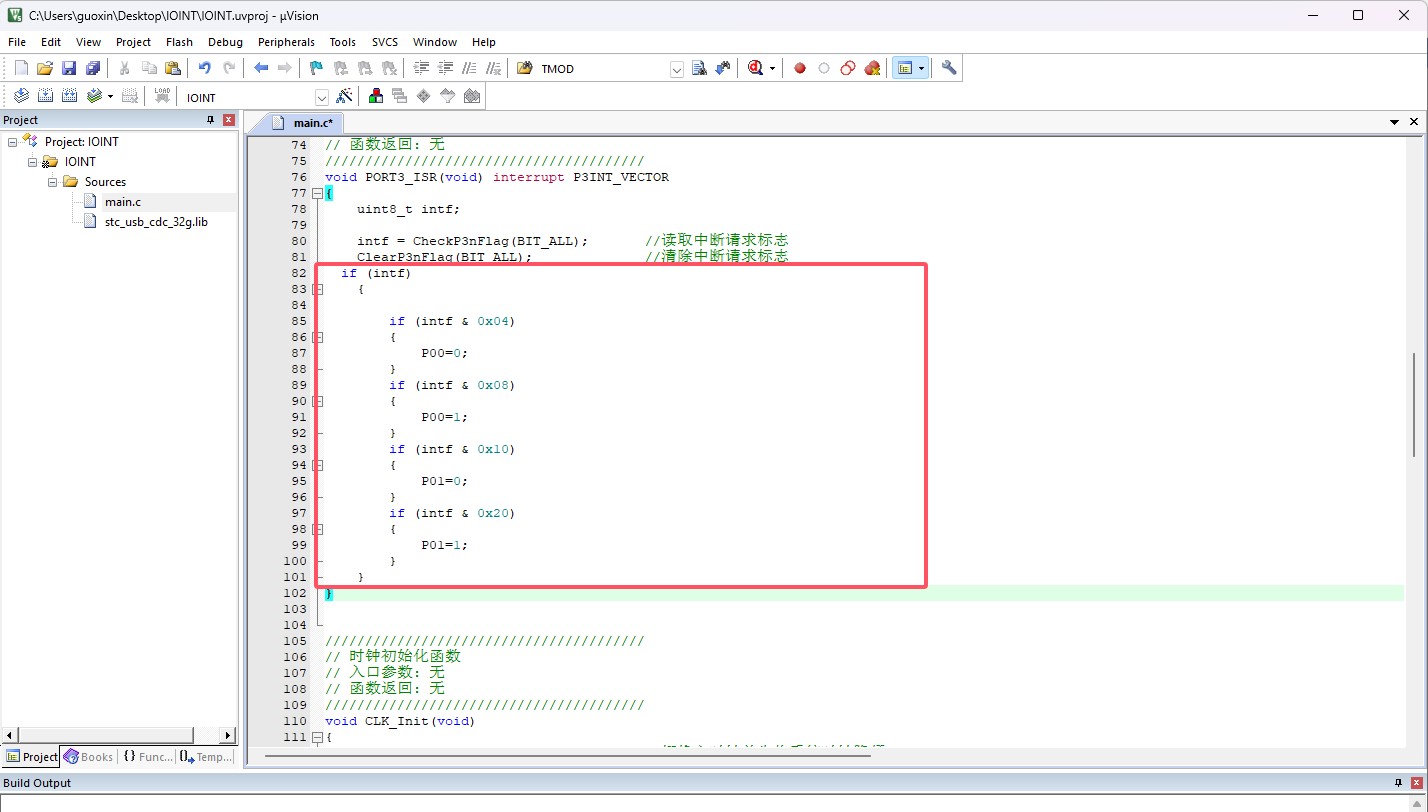Open the Configuration wrench icon
Image resolution: width=1428 pixels, height=812 pixels.
pos(949,68)
